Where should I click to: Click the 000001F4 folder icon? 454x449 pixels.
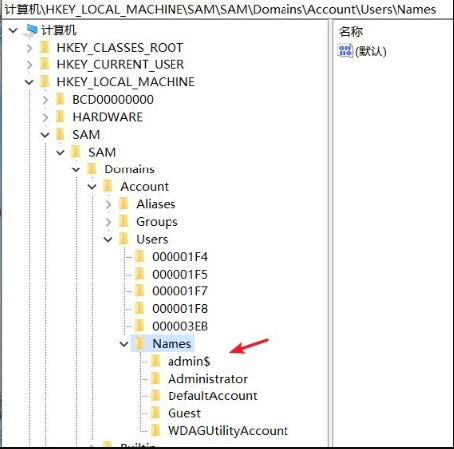[x=140, y=256]
